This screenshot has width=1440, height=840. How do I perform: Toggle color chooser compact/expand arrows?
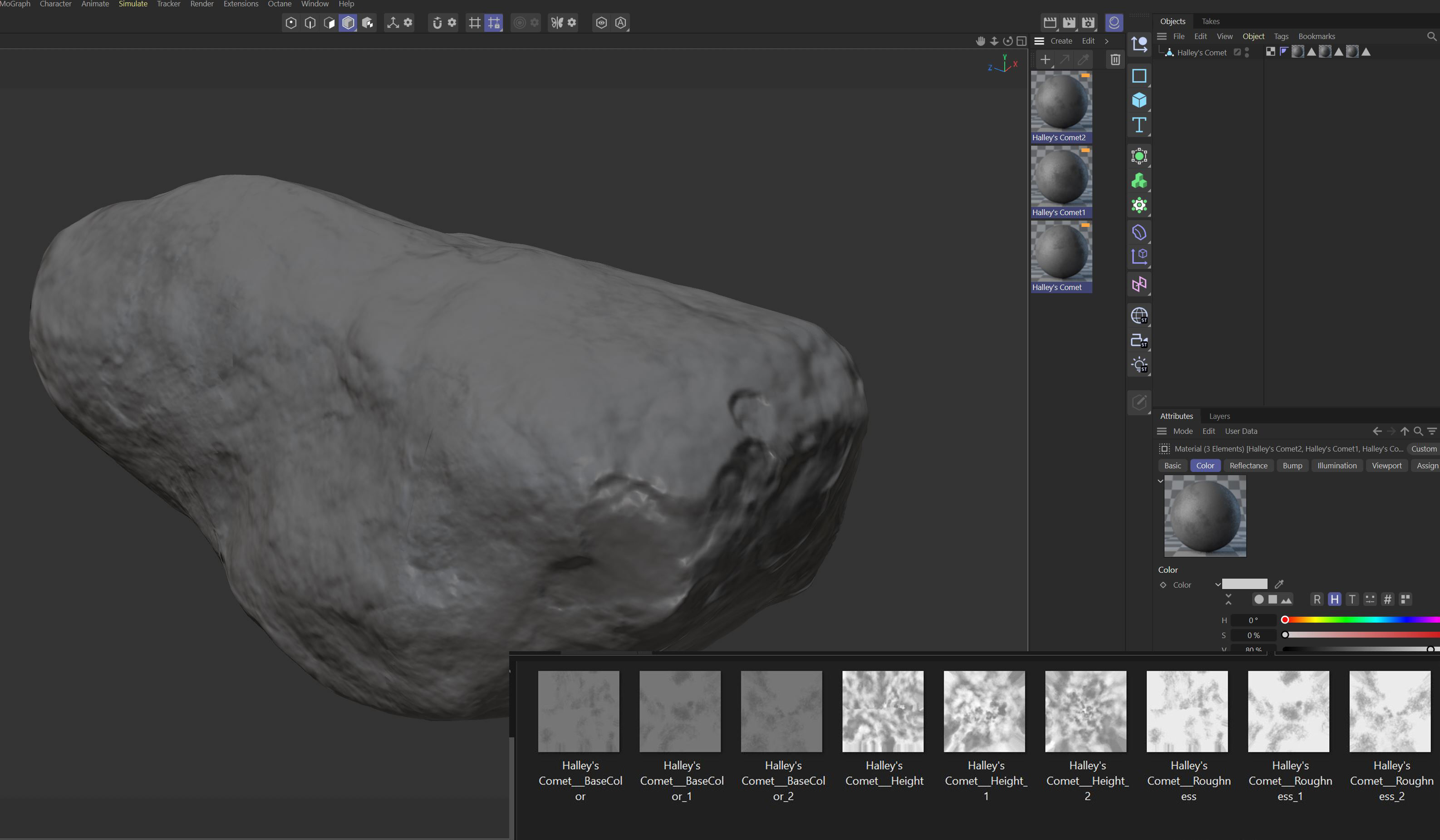coord(1229,599)
